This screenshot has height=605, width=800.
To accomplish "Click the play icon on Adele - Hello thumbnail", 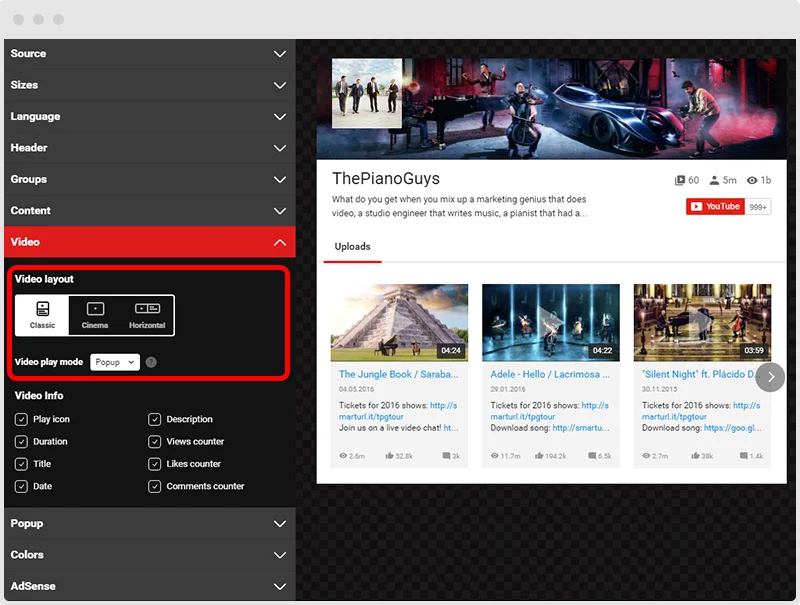I will 550,321.
